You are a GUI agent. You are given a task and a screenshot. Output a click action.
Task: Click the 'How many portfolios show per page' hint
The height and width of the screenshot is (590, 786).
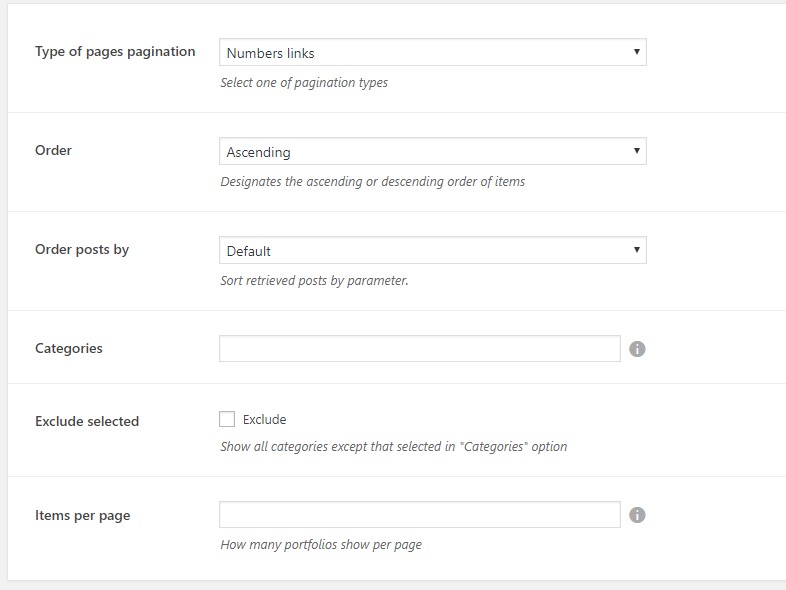(321, 545)
